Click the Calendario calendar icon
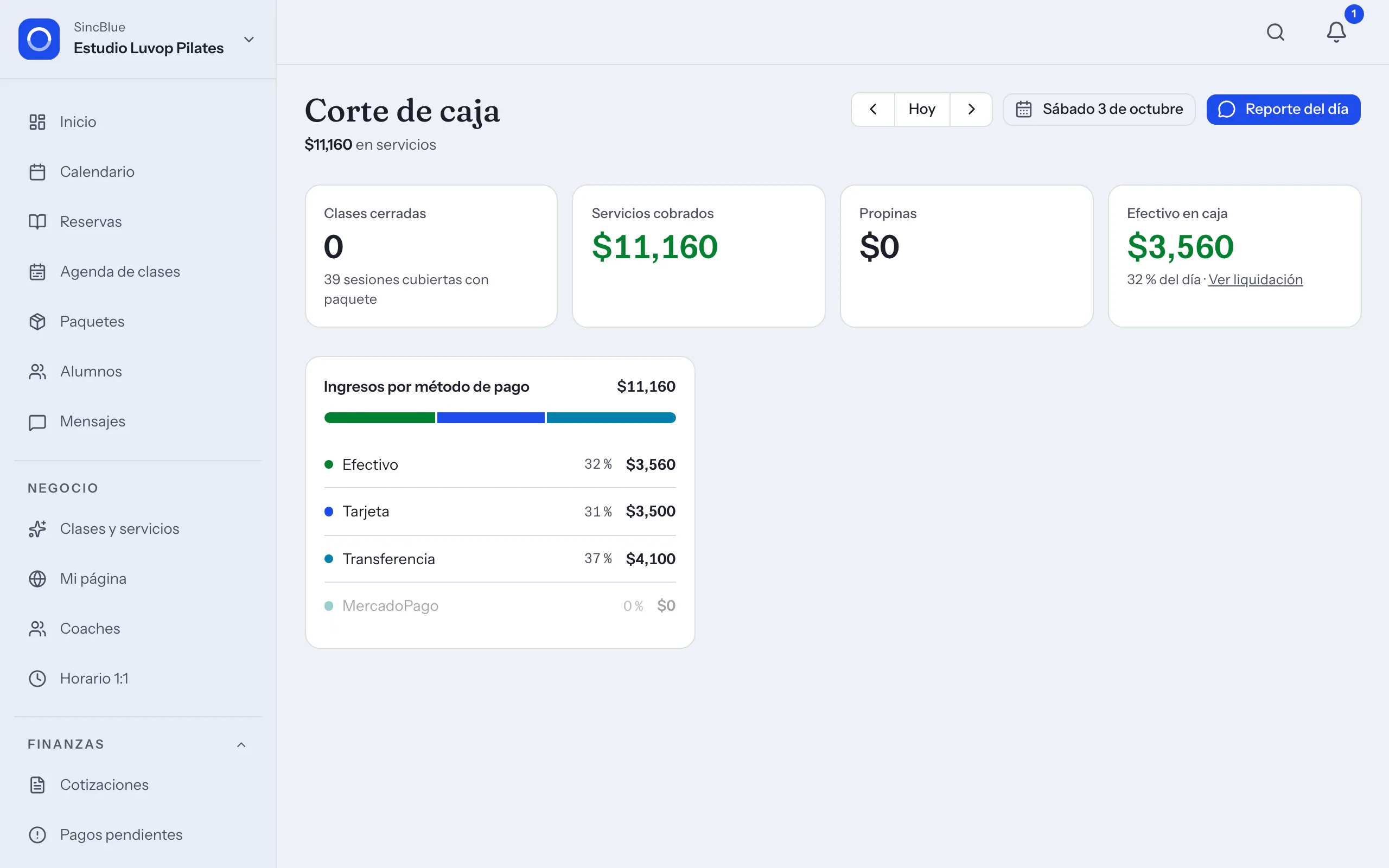 (x=37, y=171)
